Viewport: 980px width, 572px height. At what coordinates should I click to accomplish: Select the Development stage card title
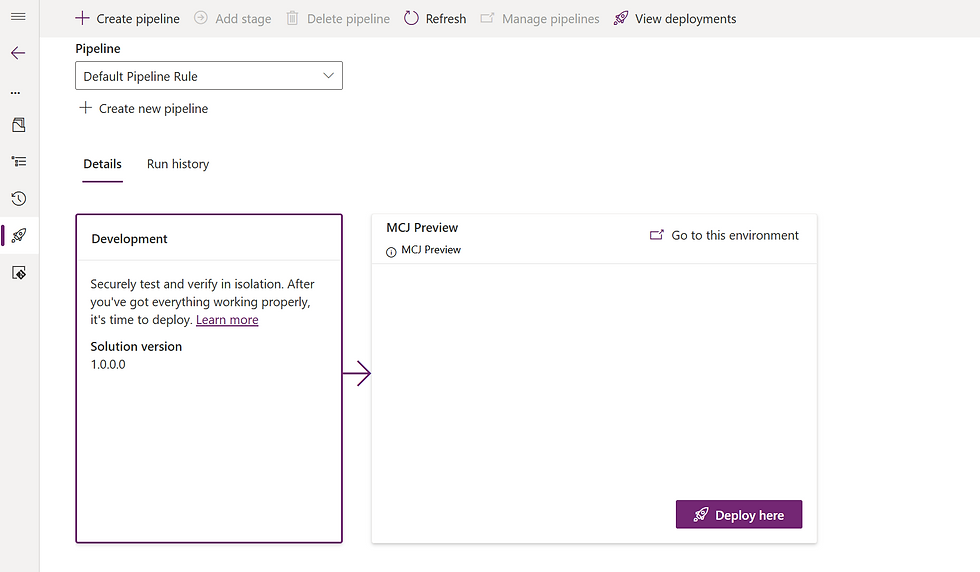click(x=129, y=239)
